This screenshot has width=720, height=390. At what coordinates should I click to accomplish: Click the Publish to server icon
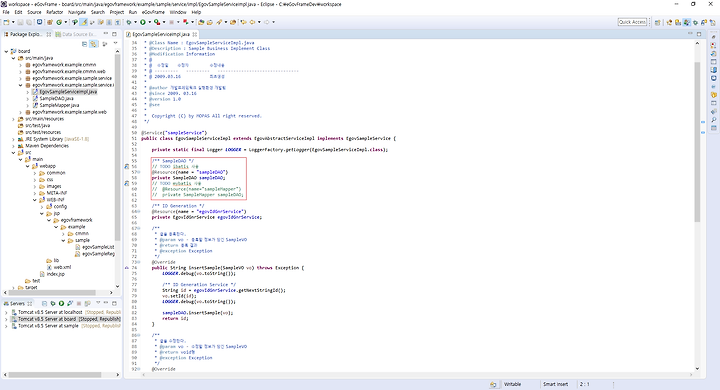pos(87,303)
